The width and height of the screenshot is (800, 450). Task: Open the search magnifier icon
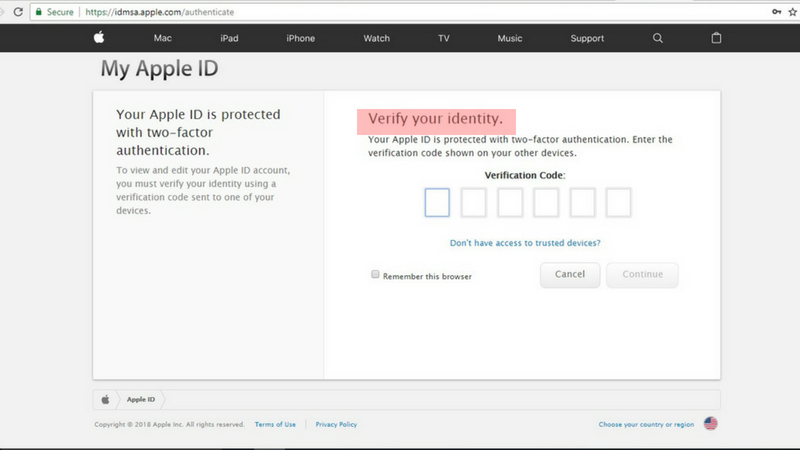[x=658, y=38]
